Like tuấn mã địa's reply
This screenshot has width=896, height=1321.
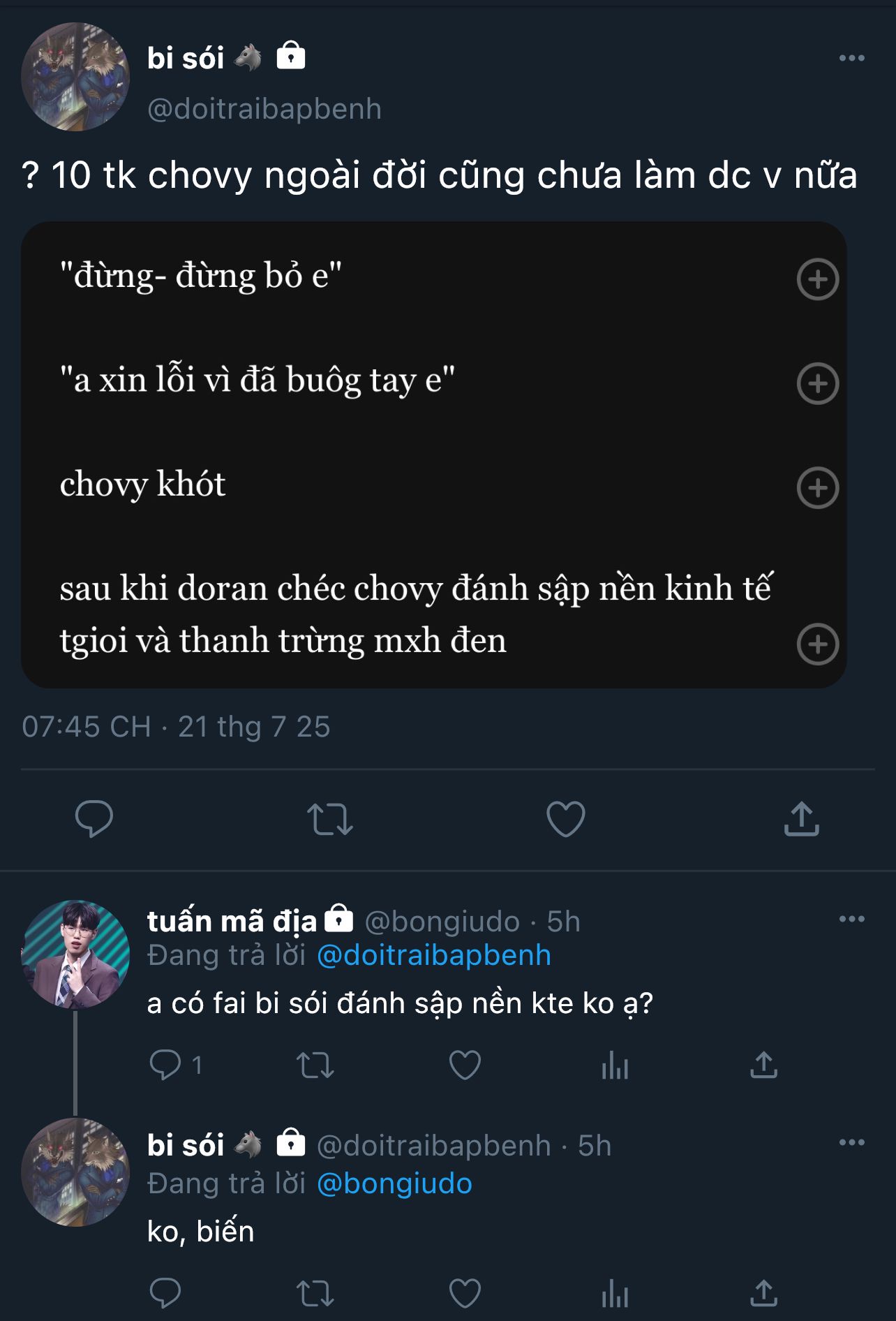465,1065
